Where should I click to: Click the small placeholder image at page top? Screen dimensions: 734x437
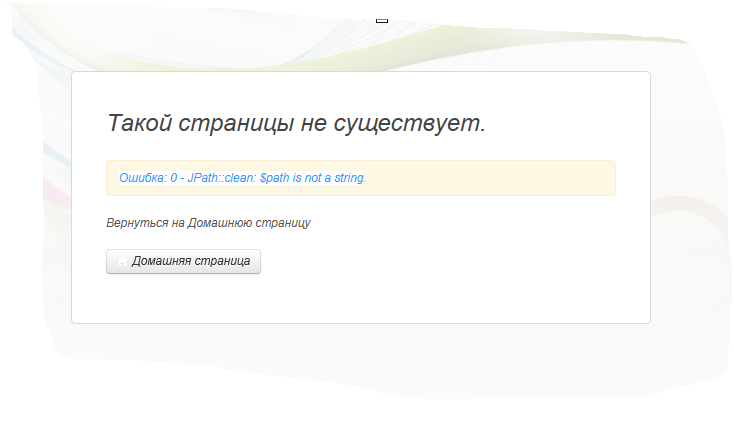[x=381, y=19]
